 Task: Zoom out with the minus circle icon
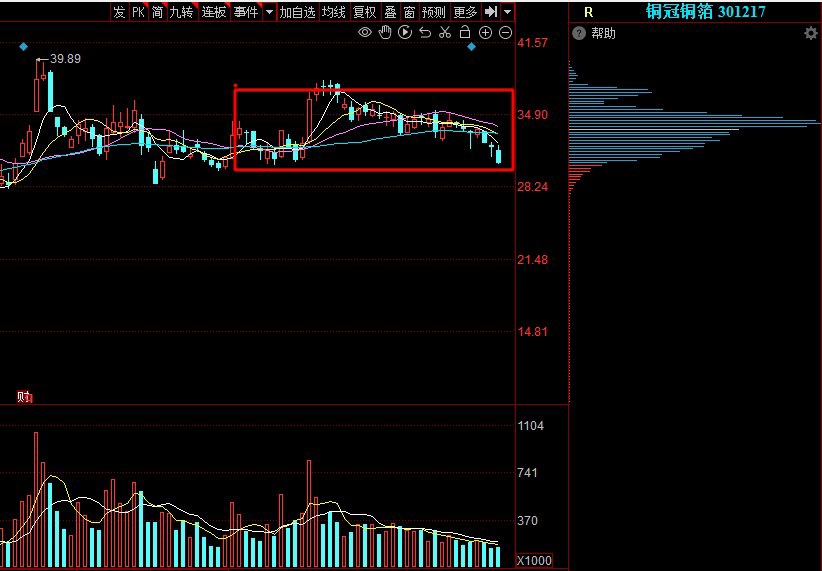click(505, 33)
